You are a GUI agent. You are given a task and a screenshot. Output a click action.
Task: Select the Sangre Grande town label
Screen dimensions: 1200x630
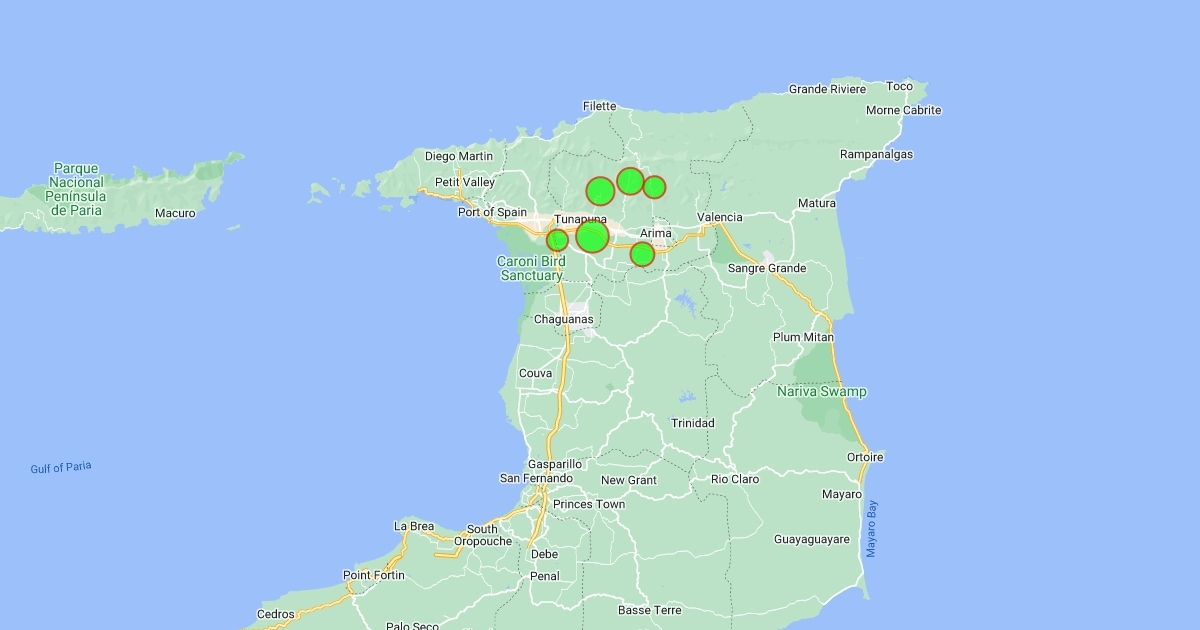[x=767, y=268]
